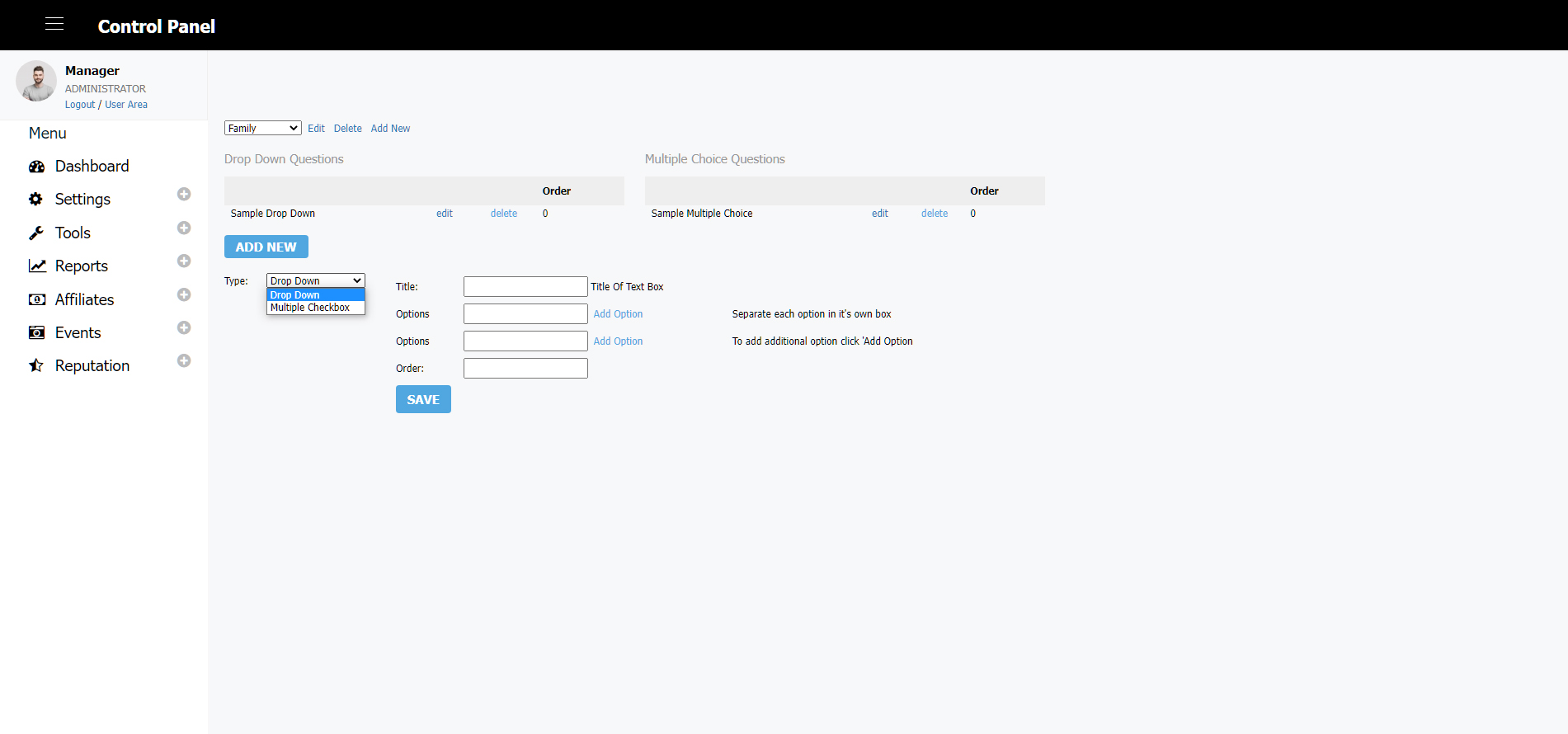Image resolution: width=1568 pixels, height=734 pixels.
Task: Open the Reputation menu item
Action: point(92,365)
